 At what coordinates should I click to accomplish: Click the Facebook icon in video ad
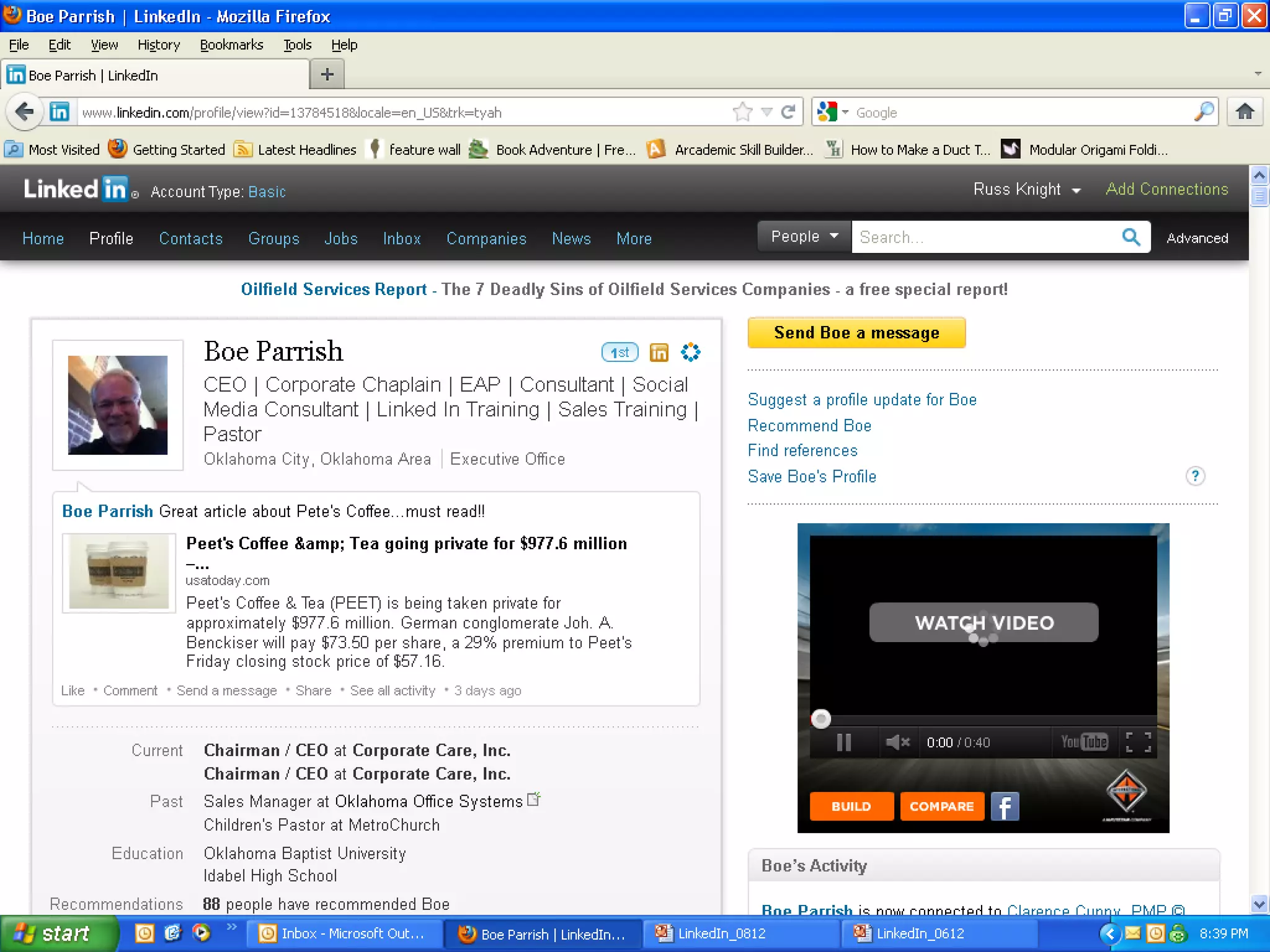coord(1005,806)
